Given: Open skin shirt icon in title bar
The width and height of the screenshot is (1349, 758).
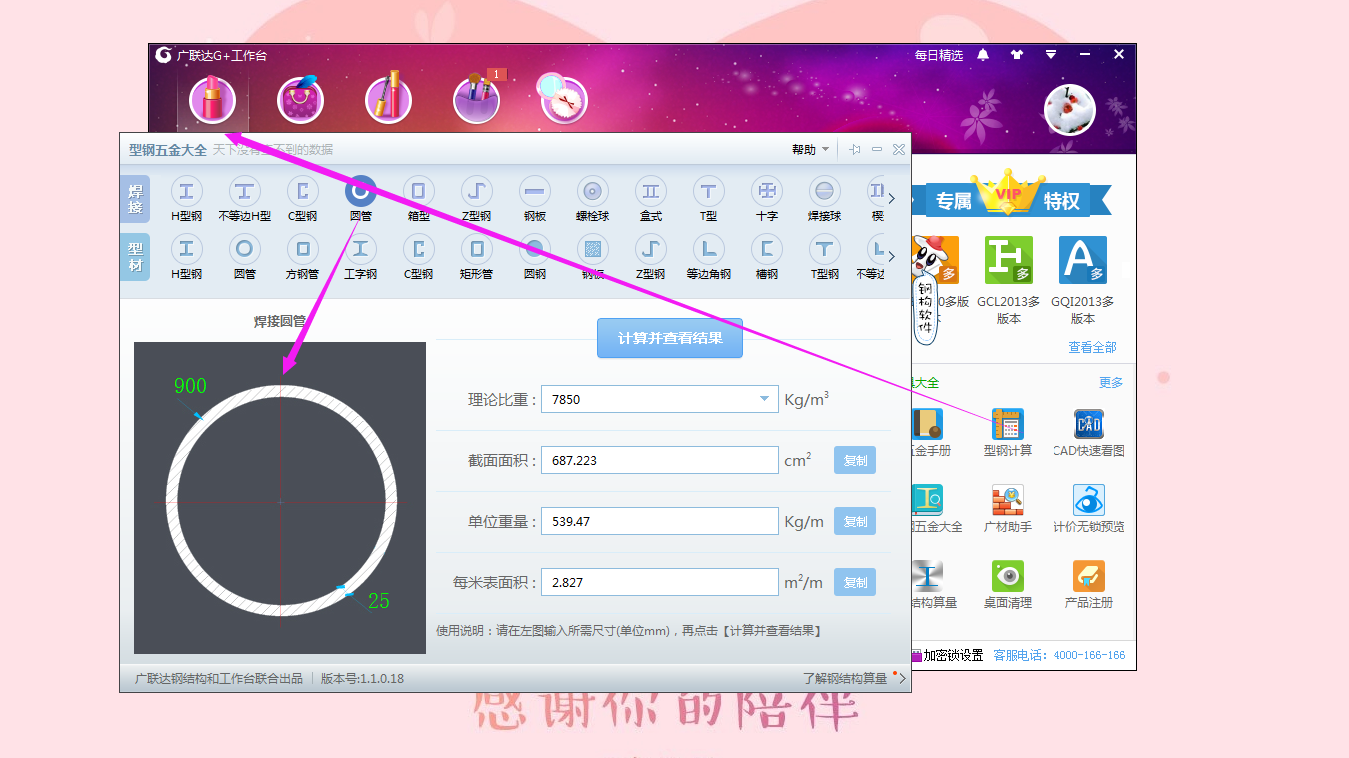Looking at the screenshot, I should 1017,55.
